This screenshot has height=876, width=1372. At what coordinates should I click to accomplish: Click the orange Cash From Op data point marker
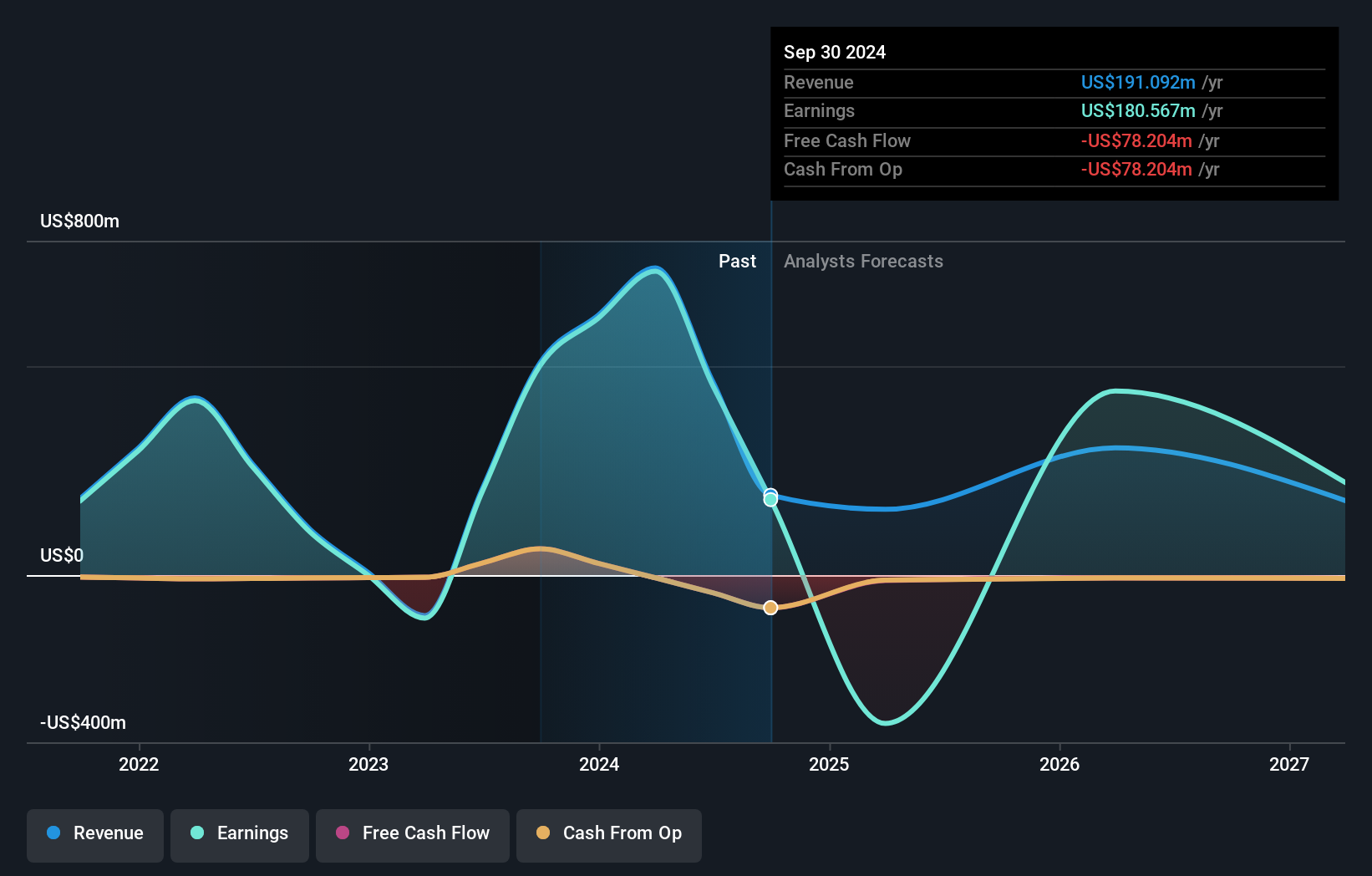tap(770, 608)
